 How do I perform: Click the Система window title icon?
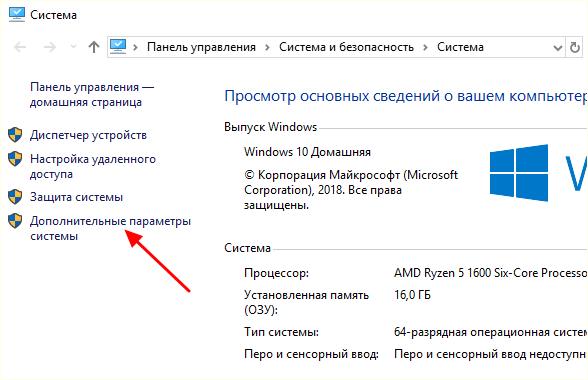(16, 15)
